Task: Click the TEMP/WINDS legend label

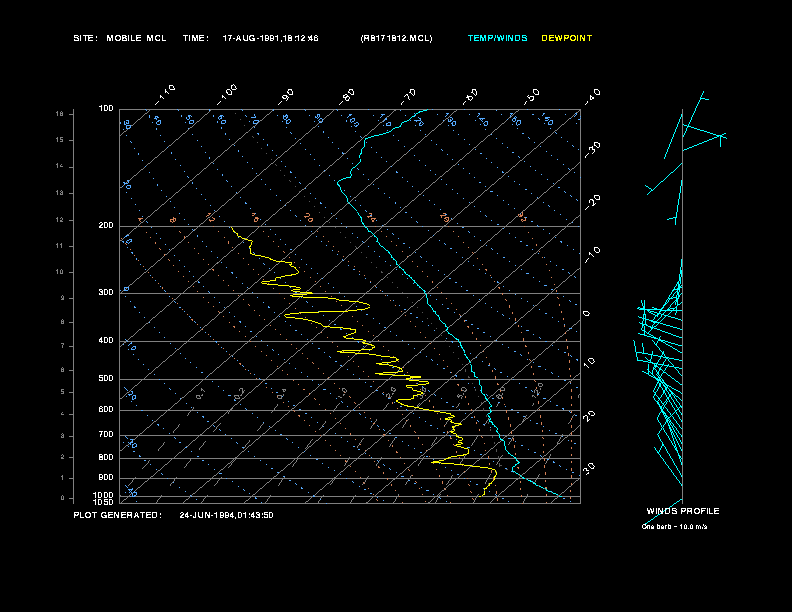Action: click(x=497, y=38)
